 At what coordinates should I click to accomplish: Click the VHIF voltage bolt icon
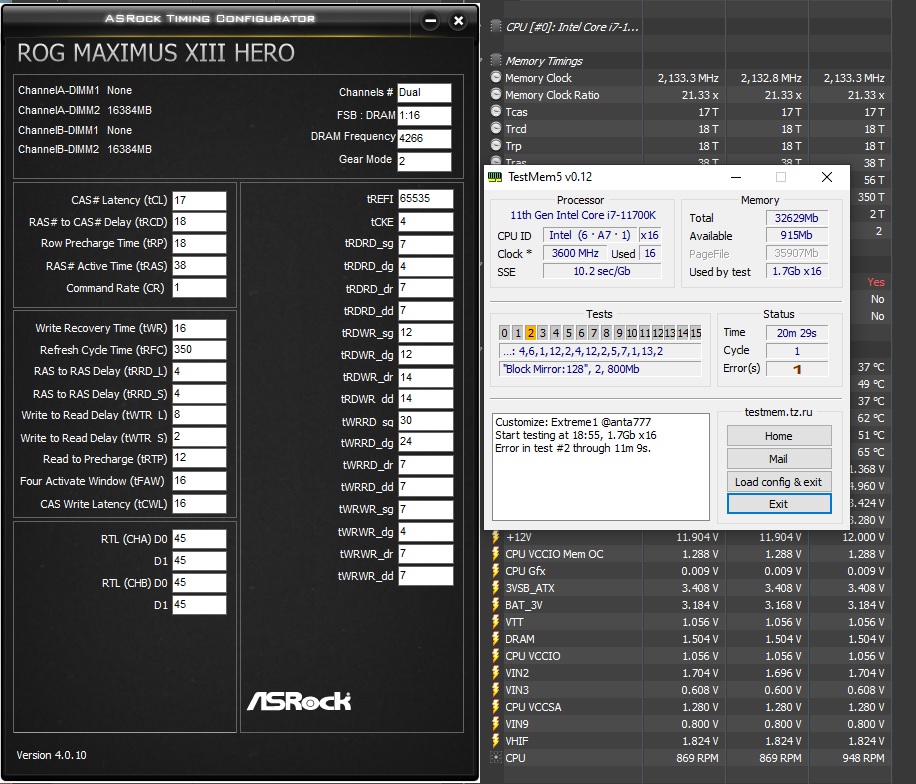point(496,740)
